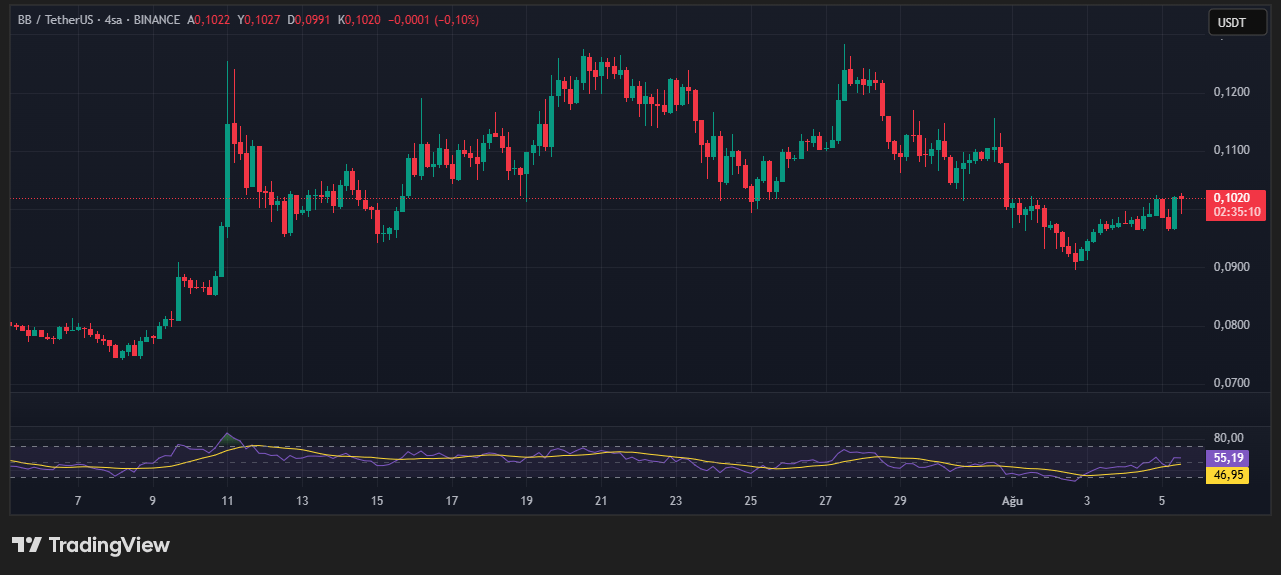
Task: Click the 80,00 RSI scale label
Action: (x=1228, y=437)
